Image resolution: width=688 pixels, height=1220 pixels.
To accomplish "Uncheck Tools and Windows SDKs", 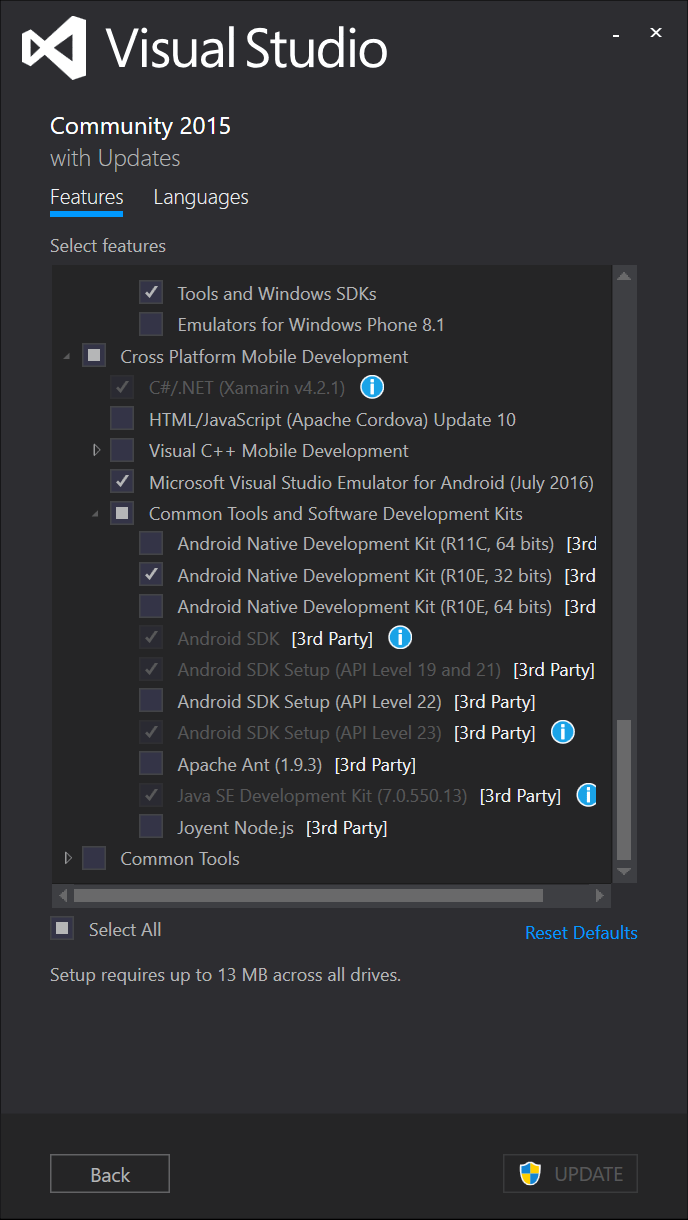I will coord(151,293).
